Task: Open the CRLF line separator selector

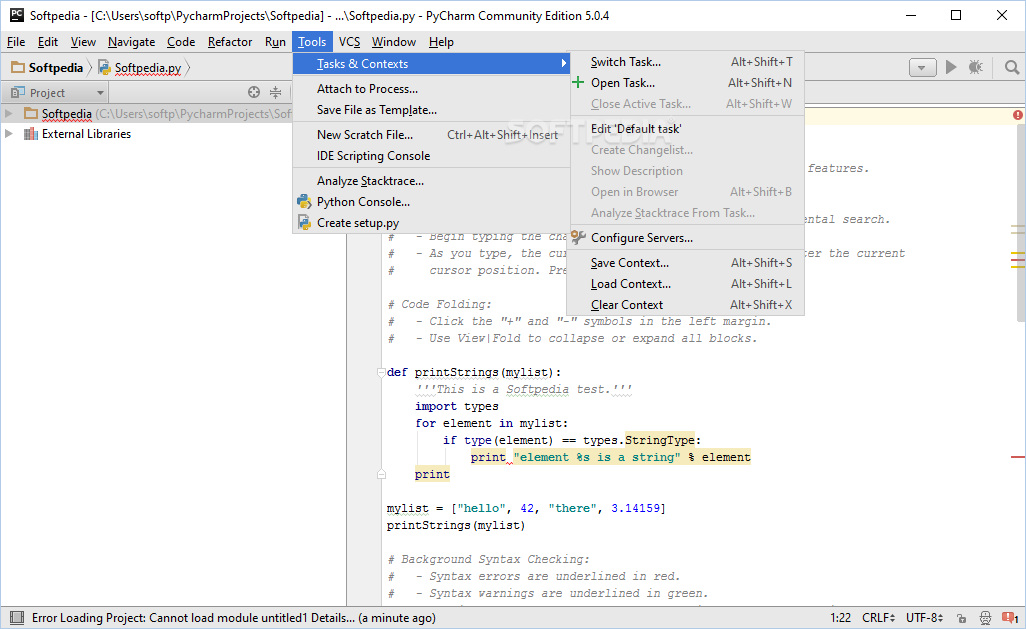Action: pyautogui.click(x=878, y=618)
